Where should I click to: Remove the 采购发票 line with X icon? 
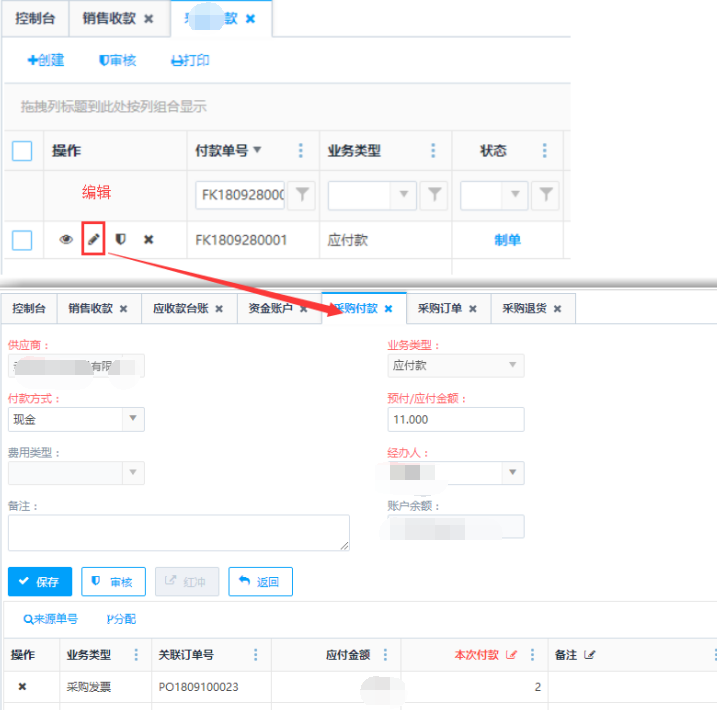point(22,687)
